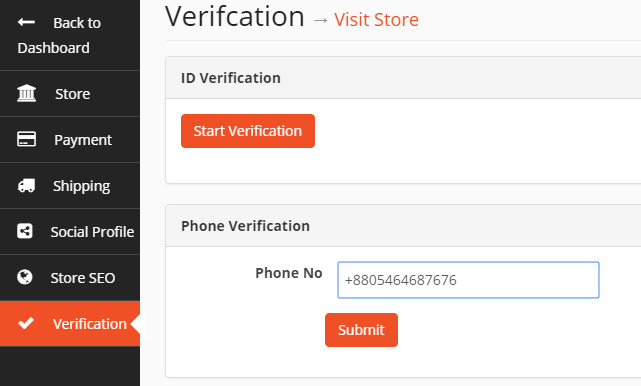
Task: Click the Payment credit card icon
Action: (26, 139)
